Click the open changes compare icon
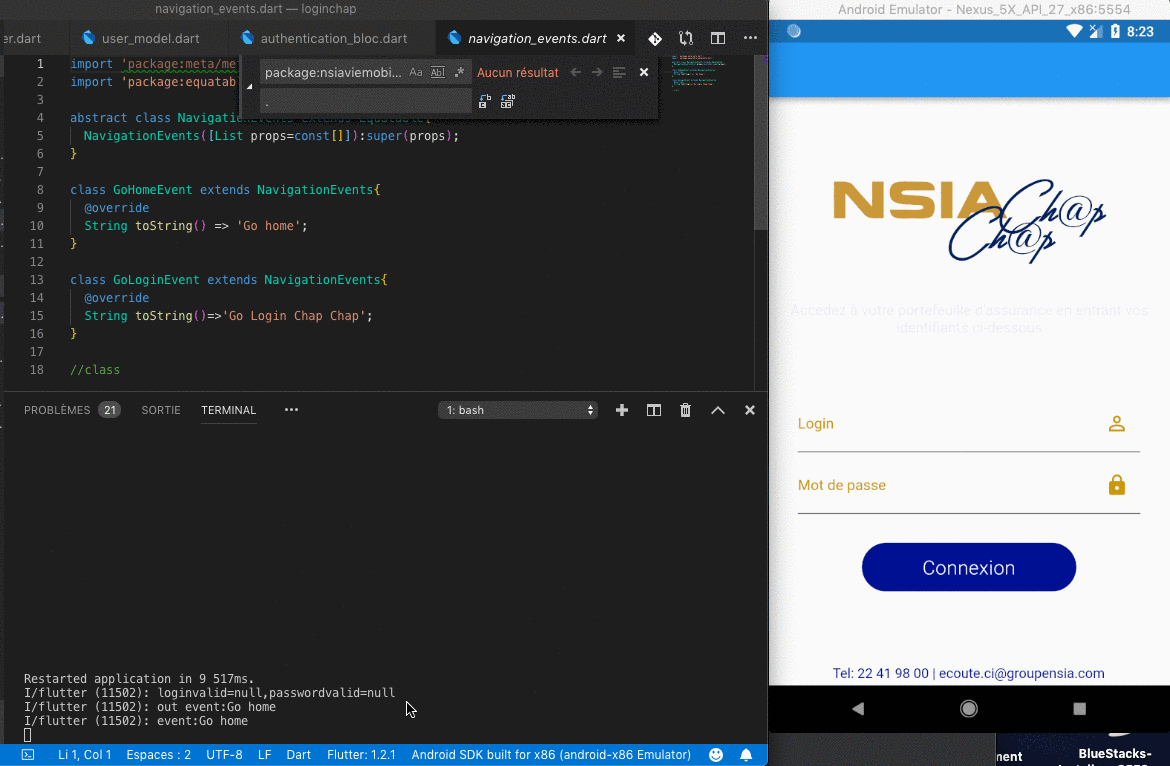 tap(686, 38)
